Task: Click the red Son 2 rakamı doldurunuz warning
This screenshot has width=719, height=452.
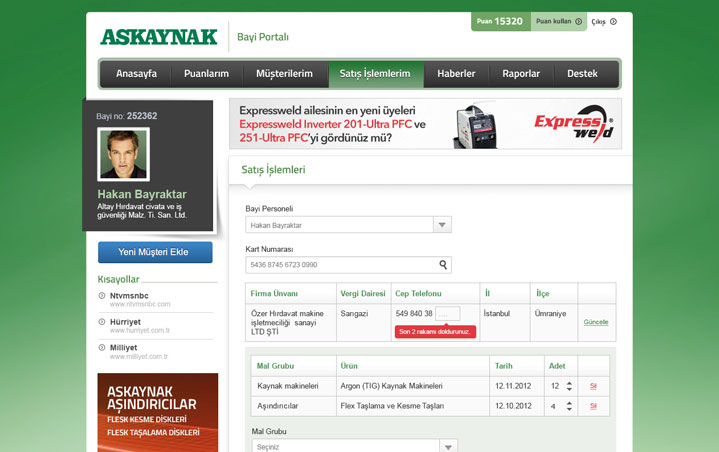Action: pos(435,331)
